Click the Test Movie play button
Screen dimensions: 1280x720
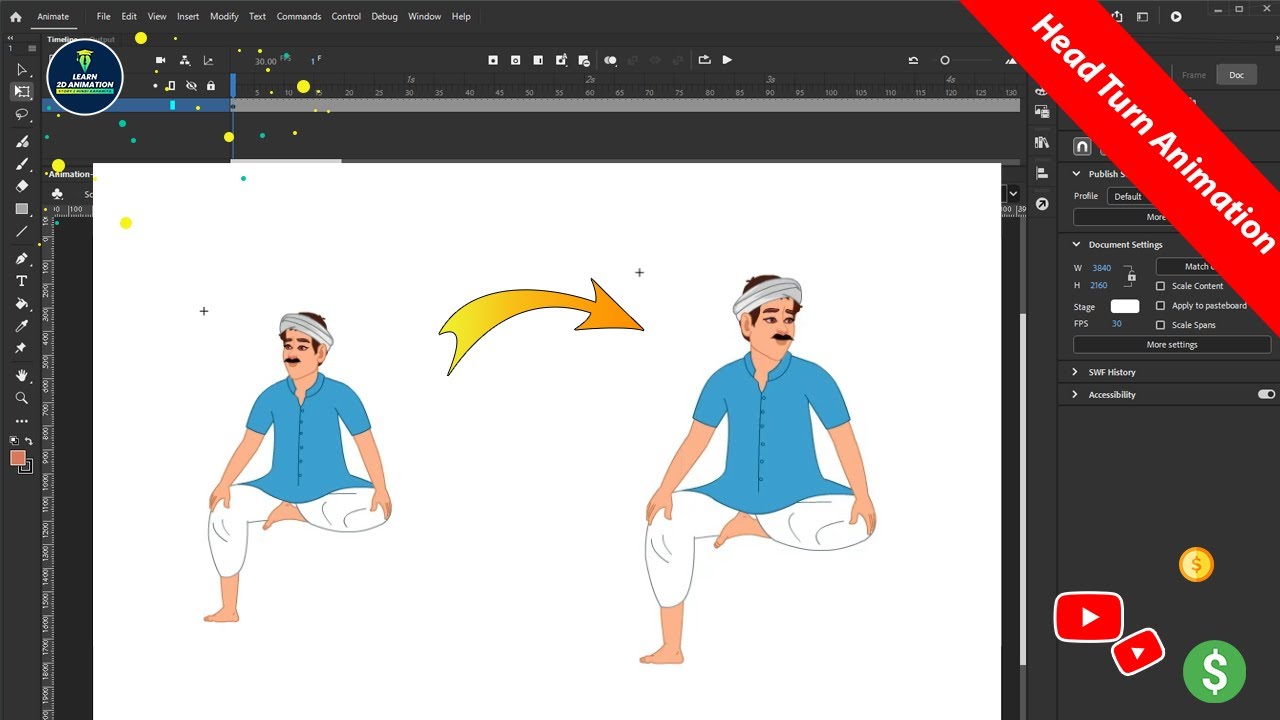point(1176,16)
